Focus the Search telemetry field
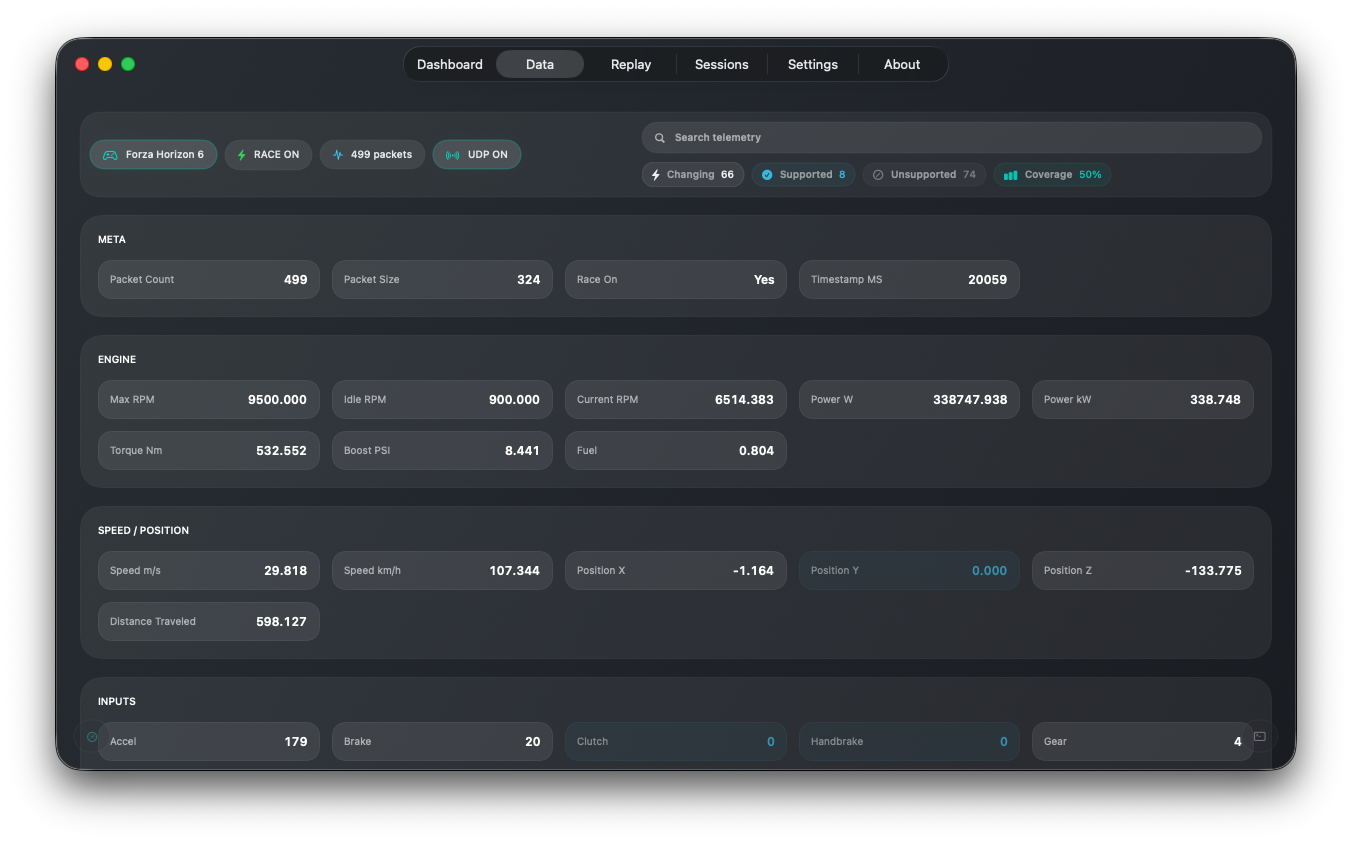1352x844 pixels. click(x=951, y=138)
